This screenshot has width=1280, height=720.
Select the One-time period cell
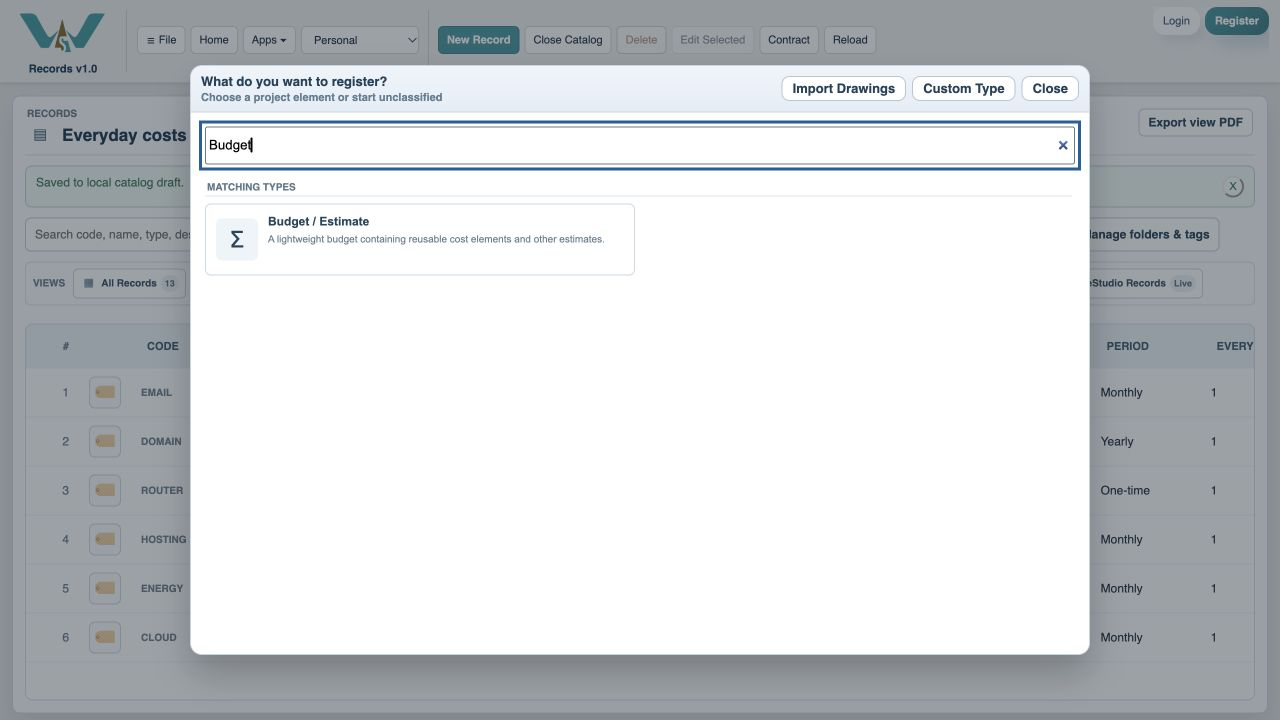(1125, 490)
